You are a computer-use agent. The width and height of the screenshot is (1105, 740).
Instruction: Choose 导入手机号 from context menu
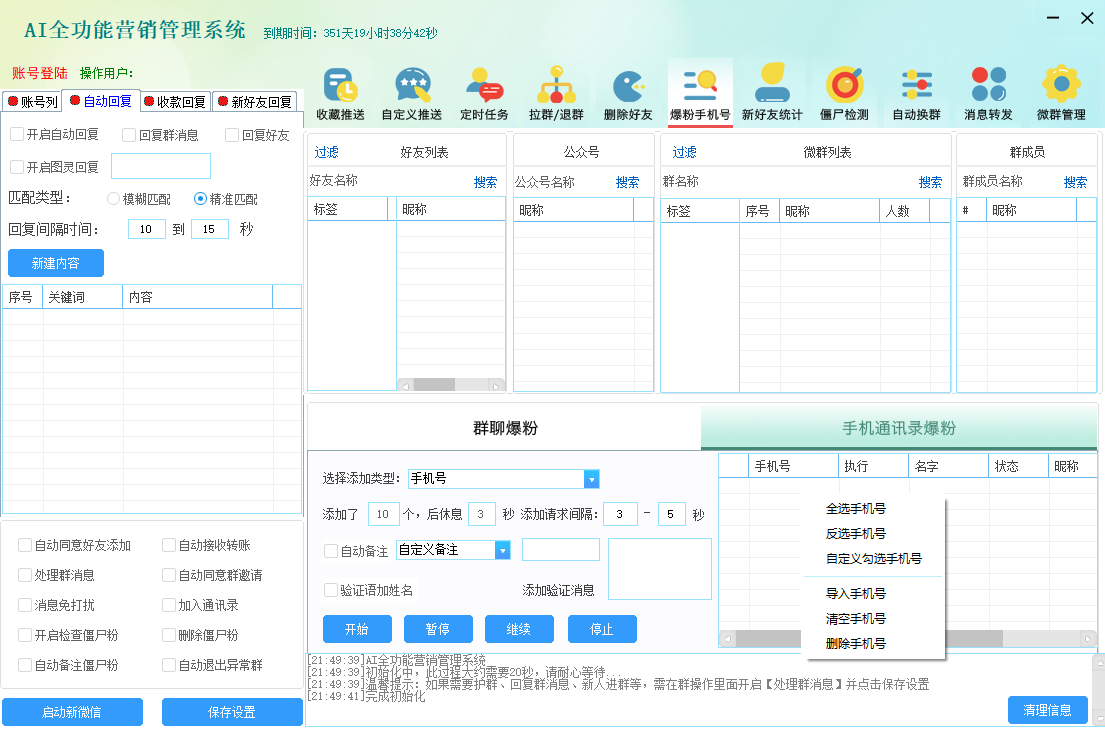856,593
